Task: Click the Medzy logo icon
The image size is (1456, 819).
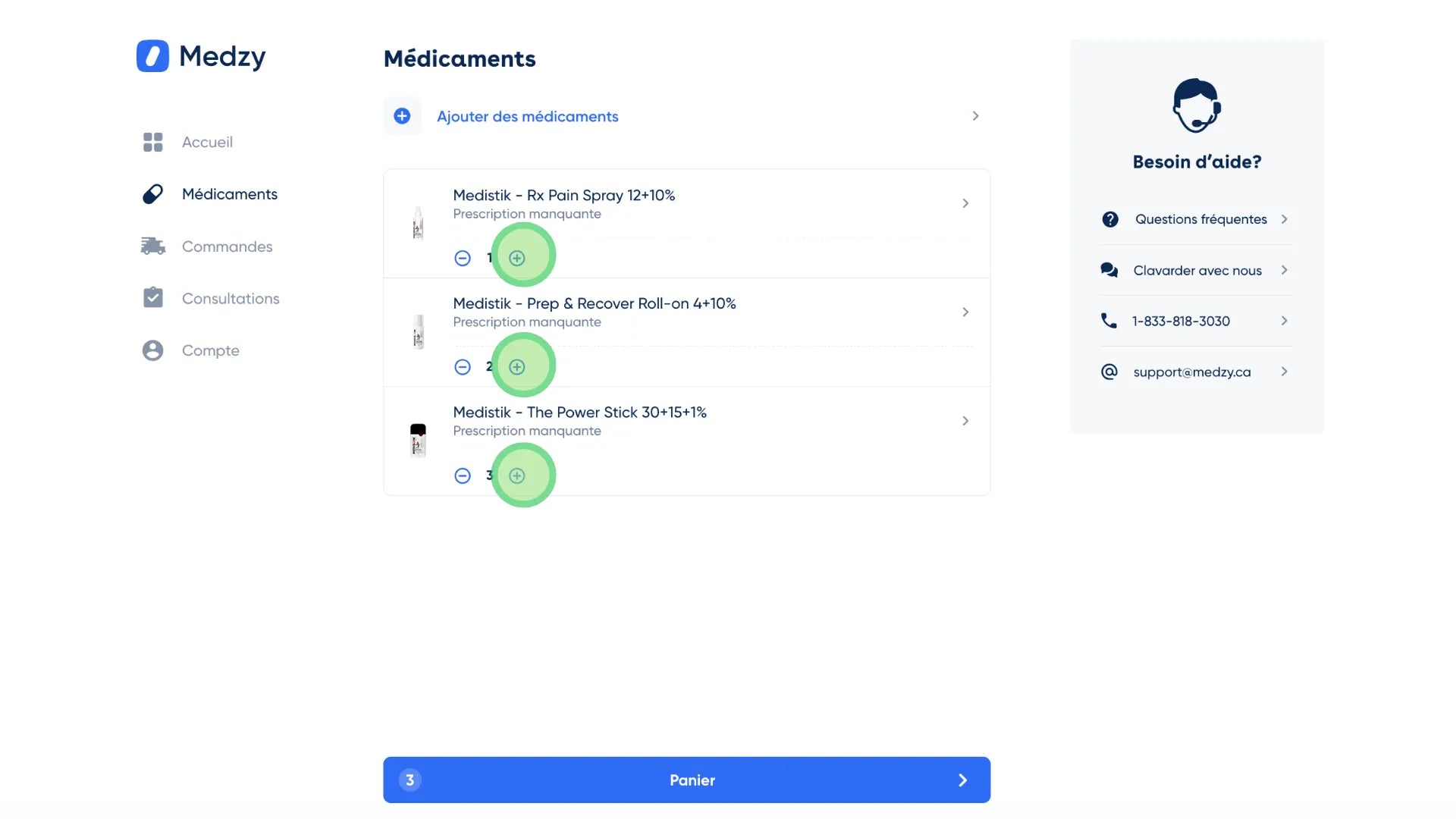Action: point(152,56)
